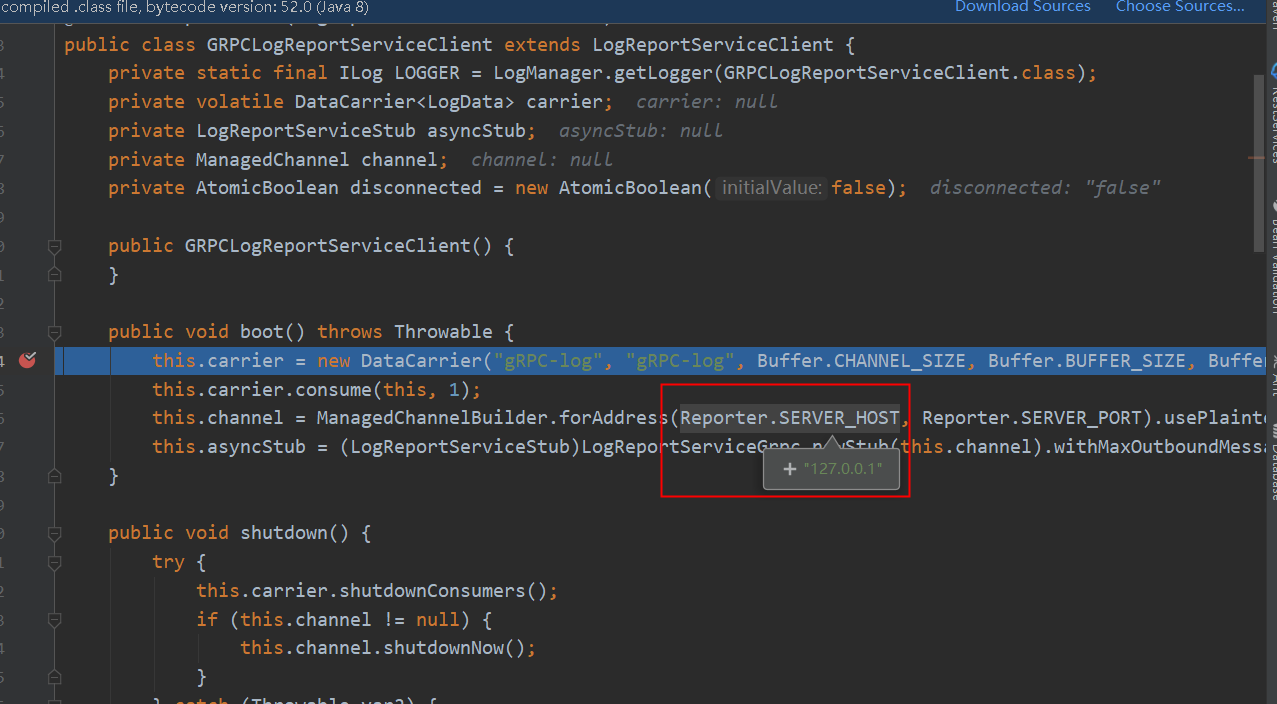
Task: Click the inline hint disconnected: "false"
Action: (1045, 188)
